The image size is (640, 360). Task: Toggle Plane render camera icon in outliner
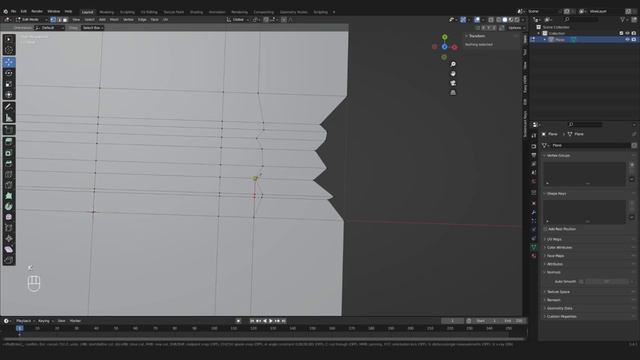[633, 40]
